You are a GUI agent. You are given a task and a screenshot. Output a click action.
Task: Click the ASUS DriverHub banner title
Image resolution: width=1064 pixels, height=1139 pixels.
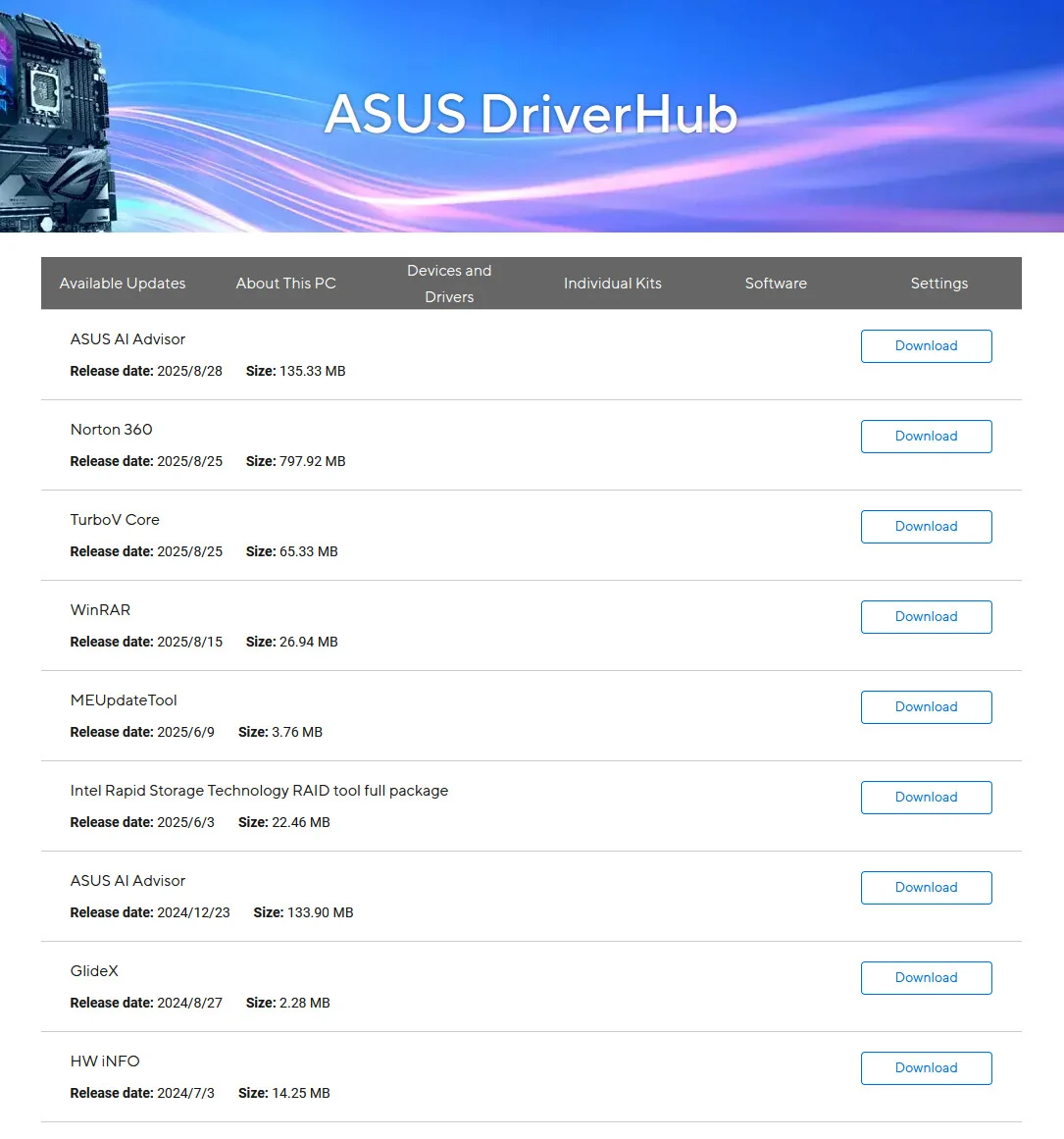click(531, 114)
